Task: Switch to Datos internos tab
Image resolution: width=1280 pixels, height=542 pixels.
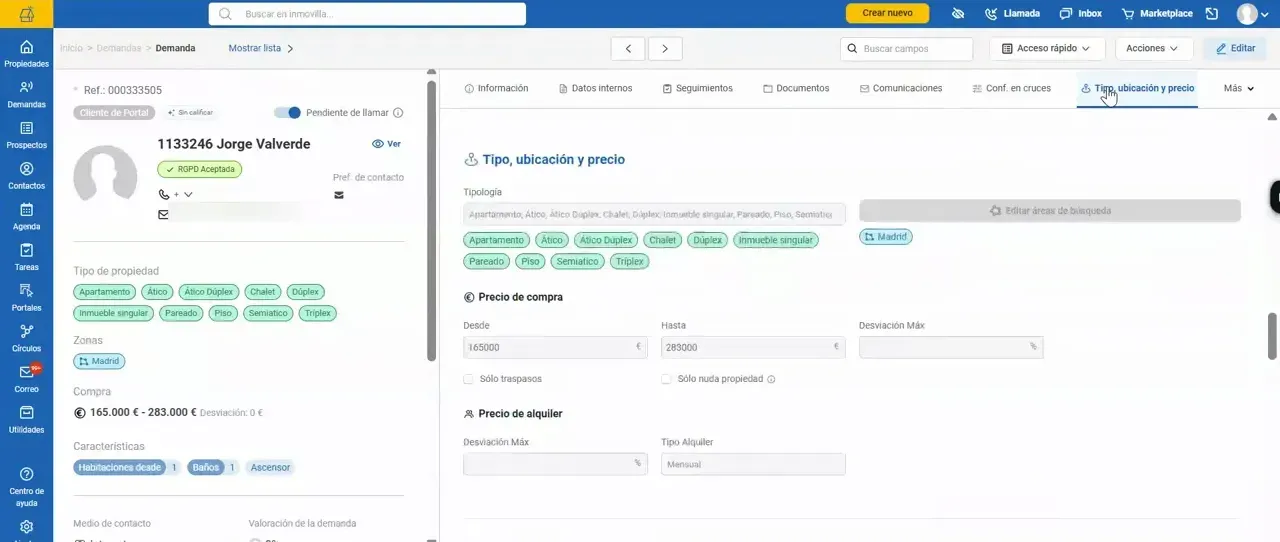Action: [x=595, y=88]
